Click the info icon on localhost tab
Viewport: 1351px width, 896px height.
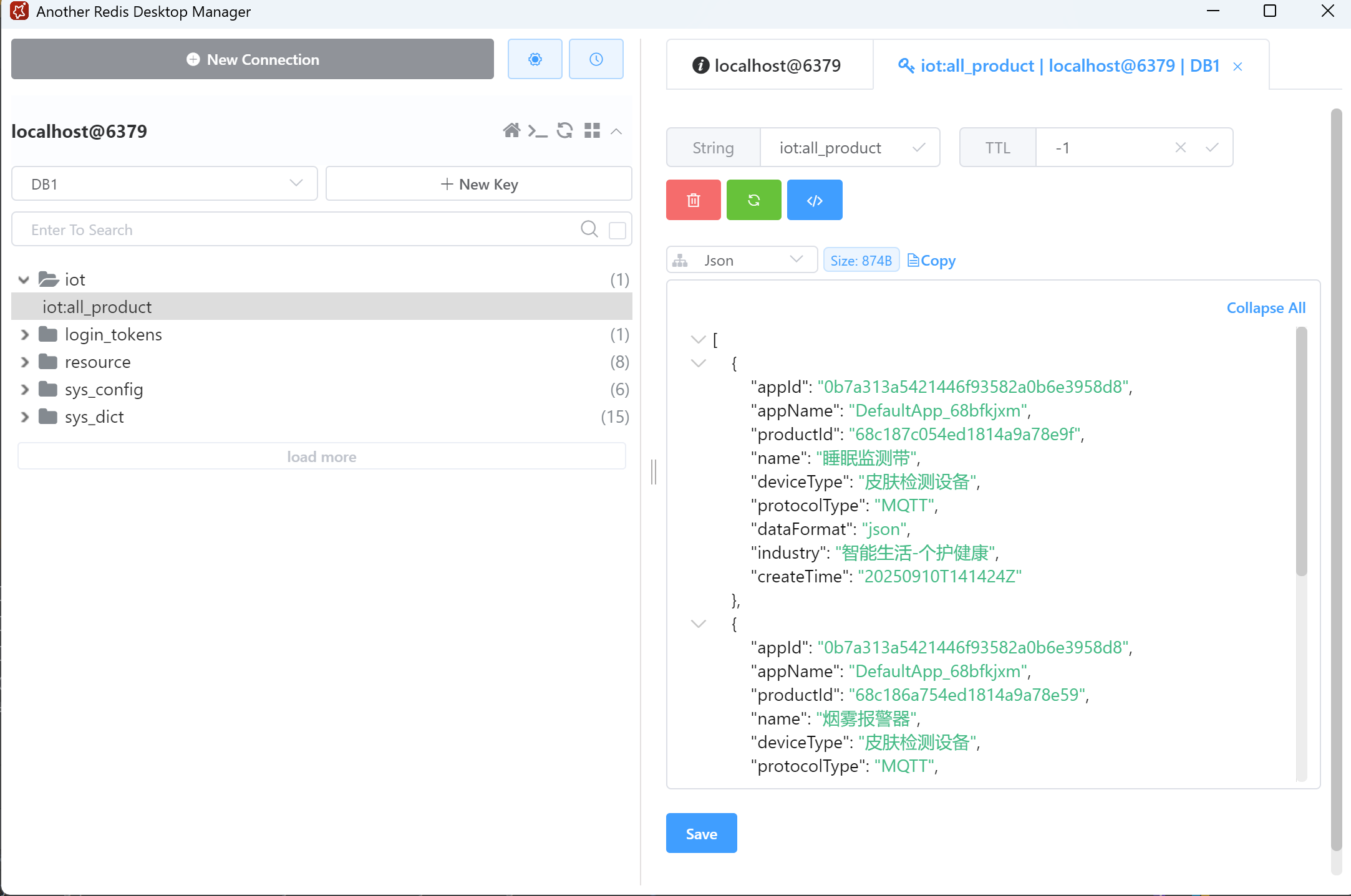pos(700,65)
